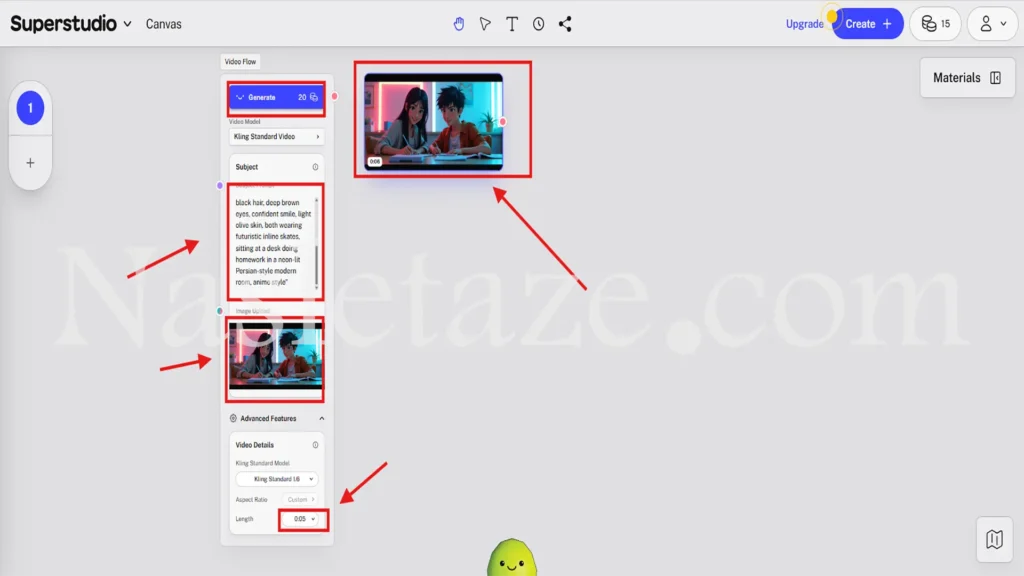
Task: Click the Generate node pink output connector
Action: click(x=334, y=97)
